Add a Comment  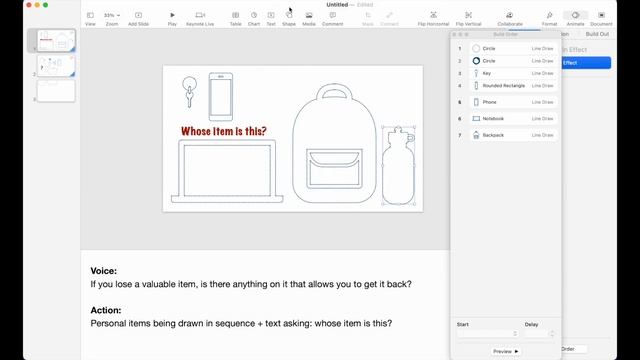[x=333, y=19]
